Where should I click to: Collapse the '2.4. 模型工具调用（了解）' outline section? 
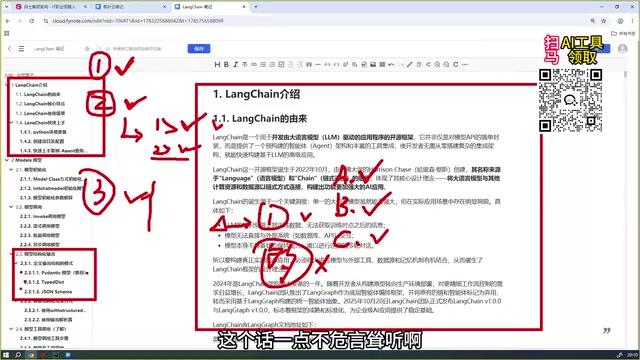click(x=11, y=329)
